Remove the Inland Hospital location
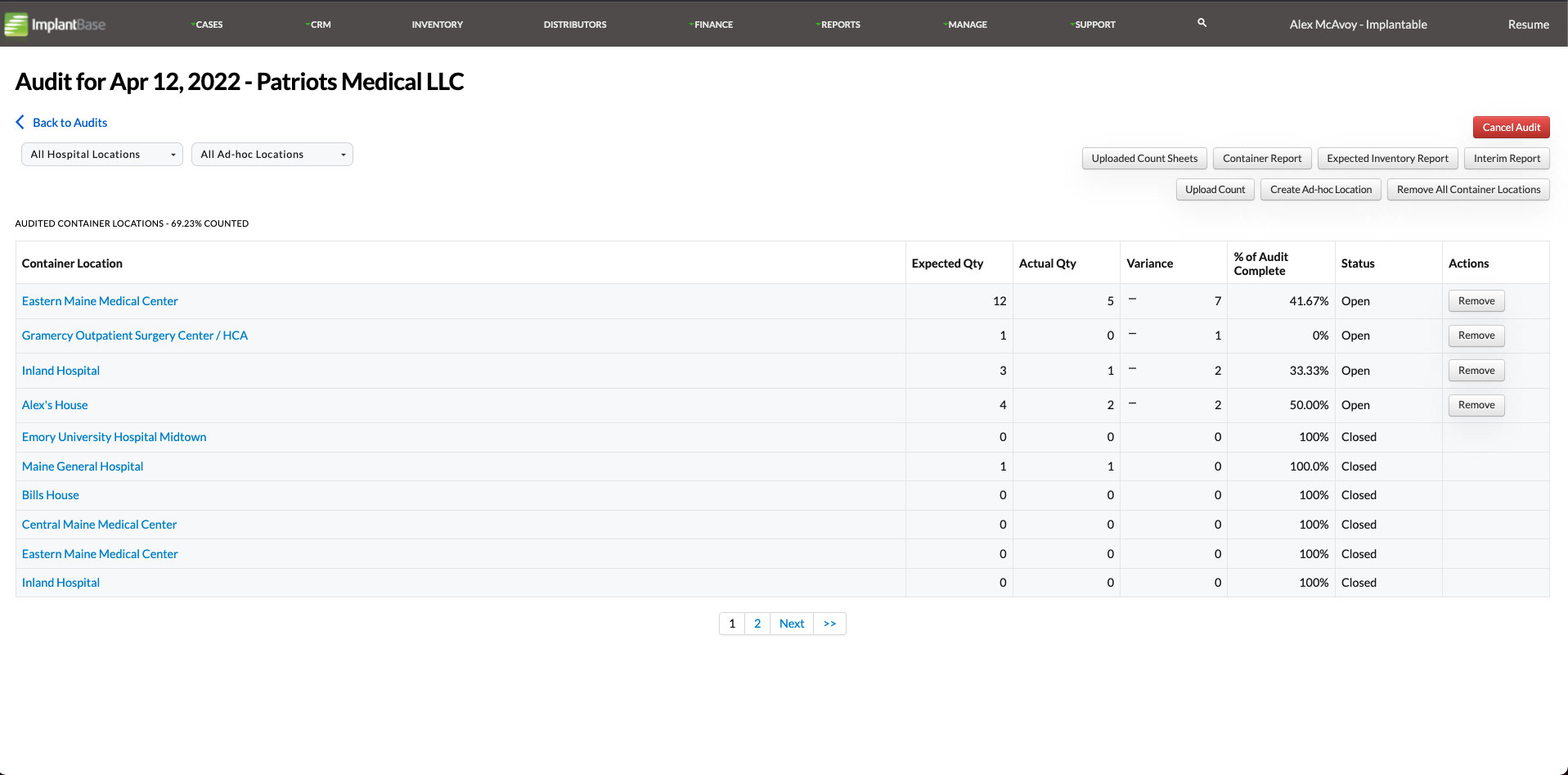 1476,371
